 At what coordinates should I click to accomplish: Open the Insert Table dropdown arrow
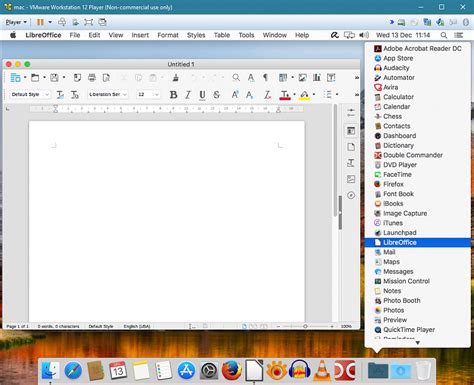tap(292, 78)
